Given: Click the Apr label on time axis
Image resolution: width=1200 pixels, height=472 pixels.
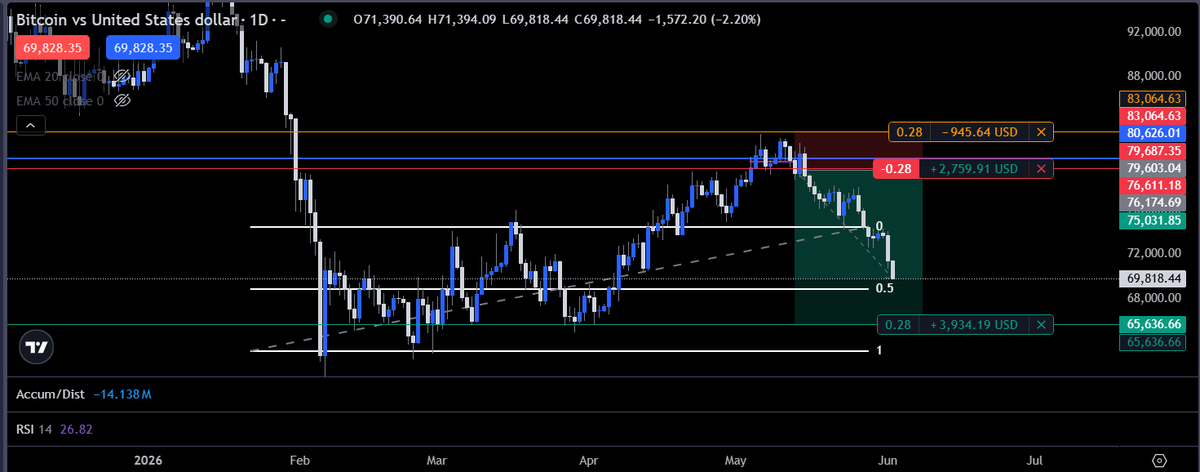Looking at the screenshot, I should (x=589, y=460).
